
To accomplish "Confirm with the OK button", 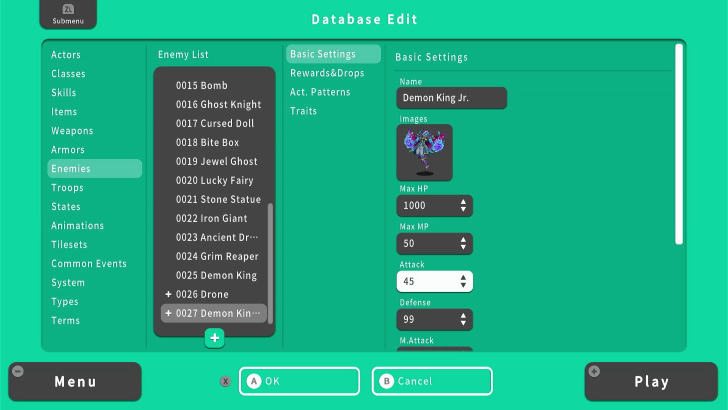I will click(299, 381).
